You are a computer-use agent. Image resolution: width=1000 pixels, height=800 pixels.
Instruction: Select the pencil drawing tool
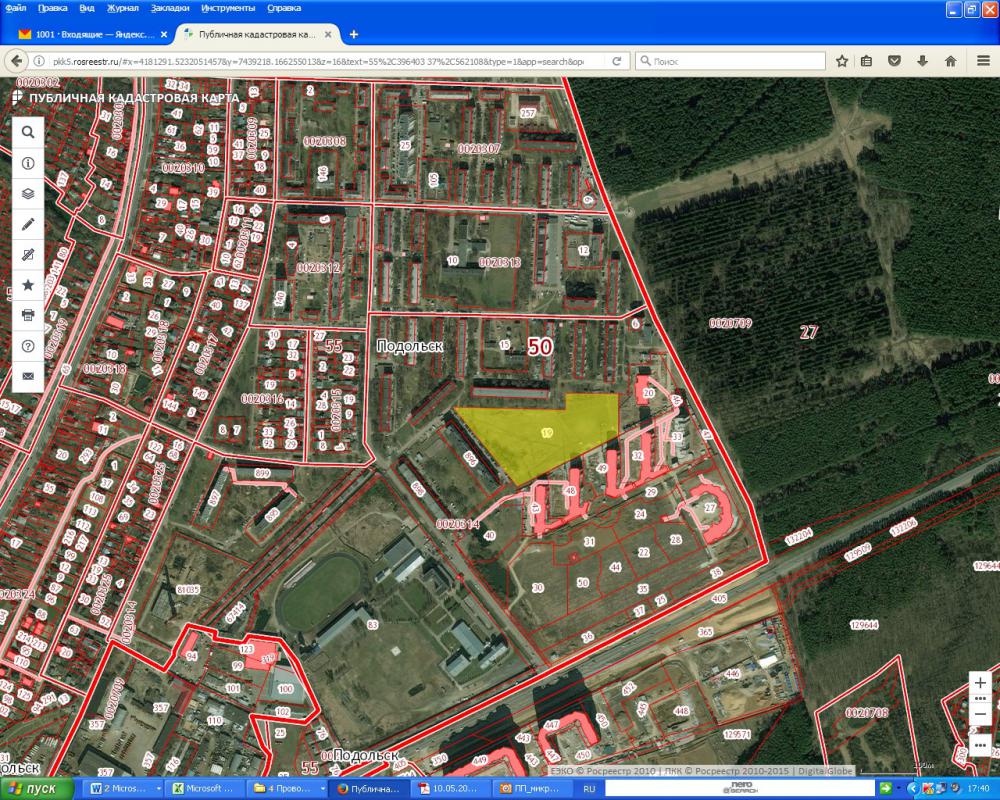(28, 224)
